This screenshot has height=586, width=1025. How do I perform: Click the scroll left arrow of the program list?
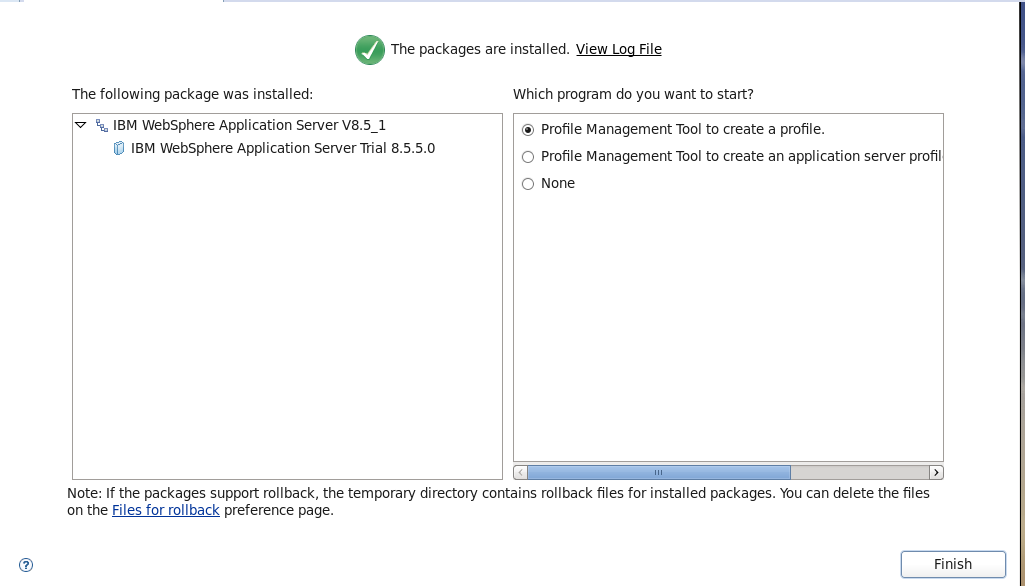coord(520,472)
